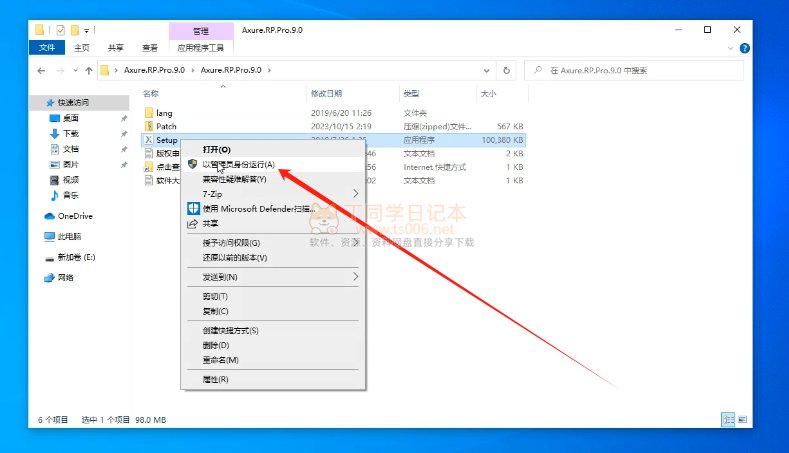This screenshot has height=453, width=789.
Task: Sort by the 修改日期 column header
Action: pos(327,93)
